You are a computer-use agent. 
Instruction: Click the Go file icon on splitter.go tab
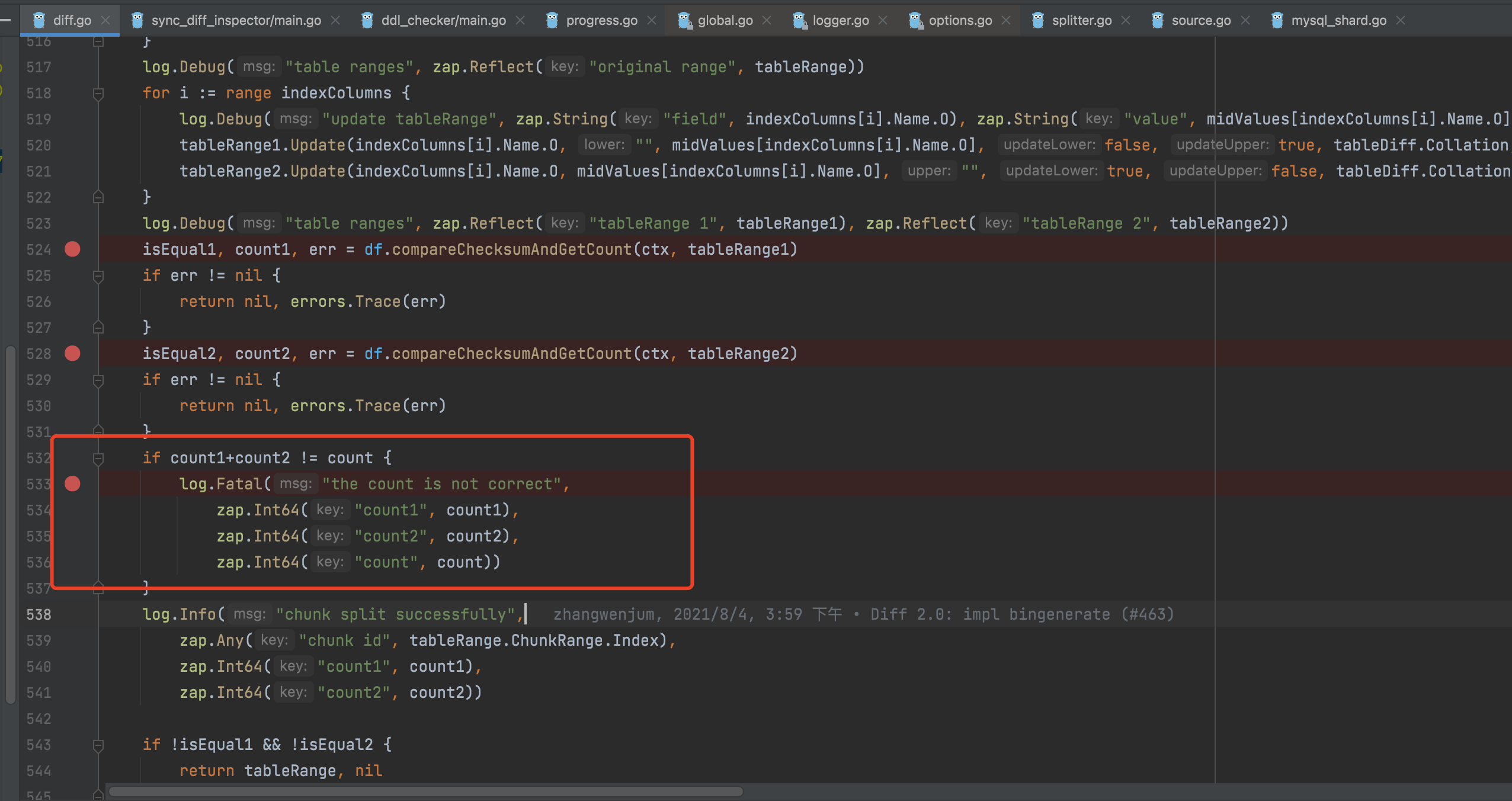[x=1038, y=21]
